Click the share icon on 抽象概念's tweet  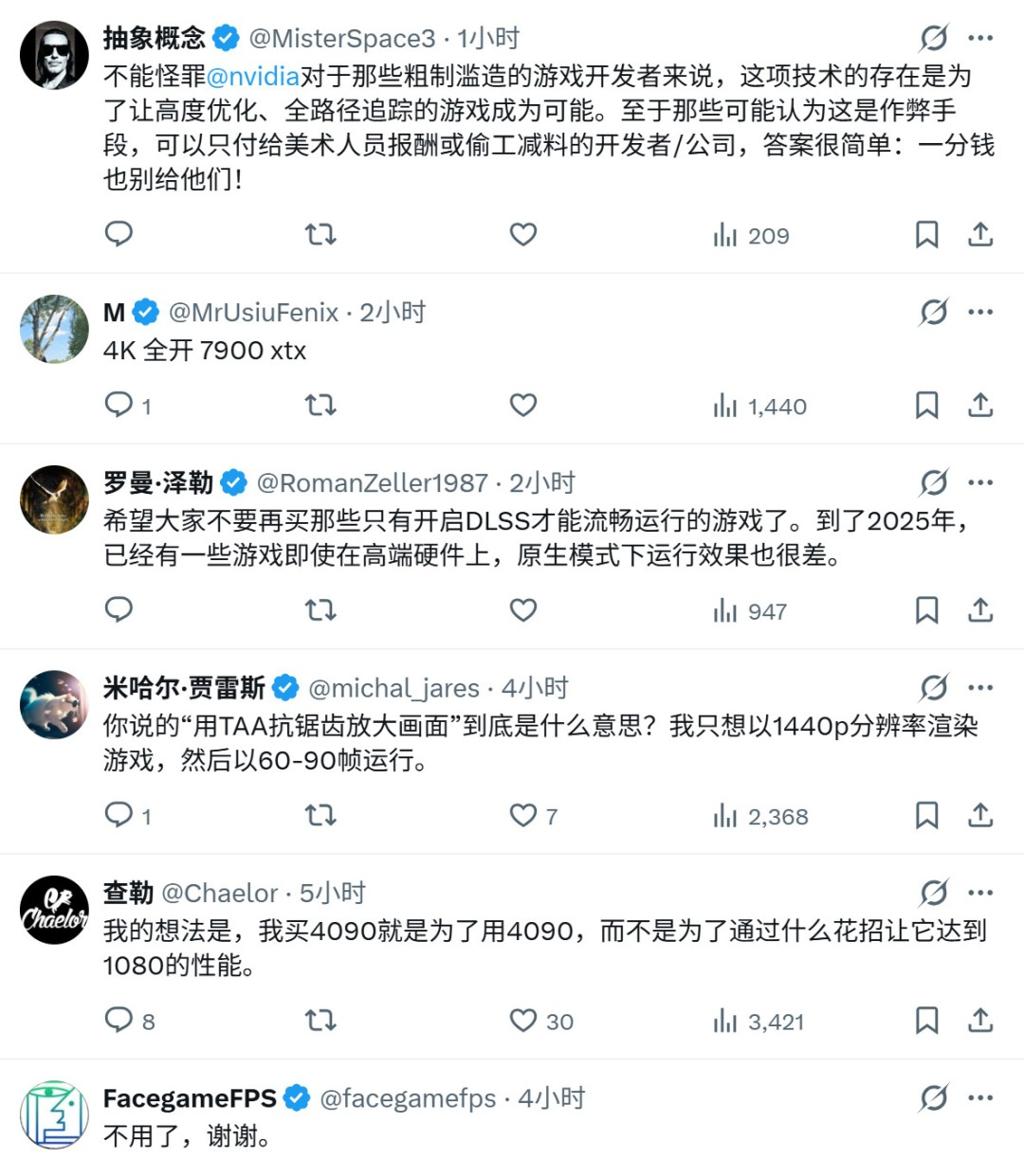coord(979,235)
